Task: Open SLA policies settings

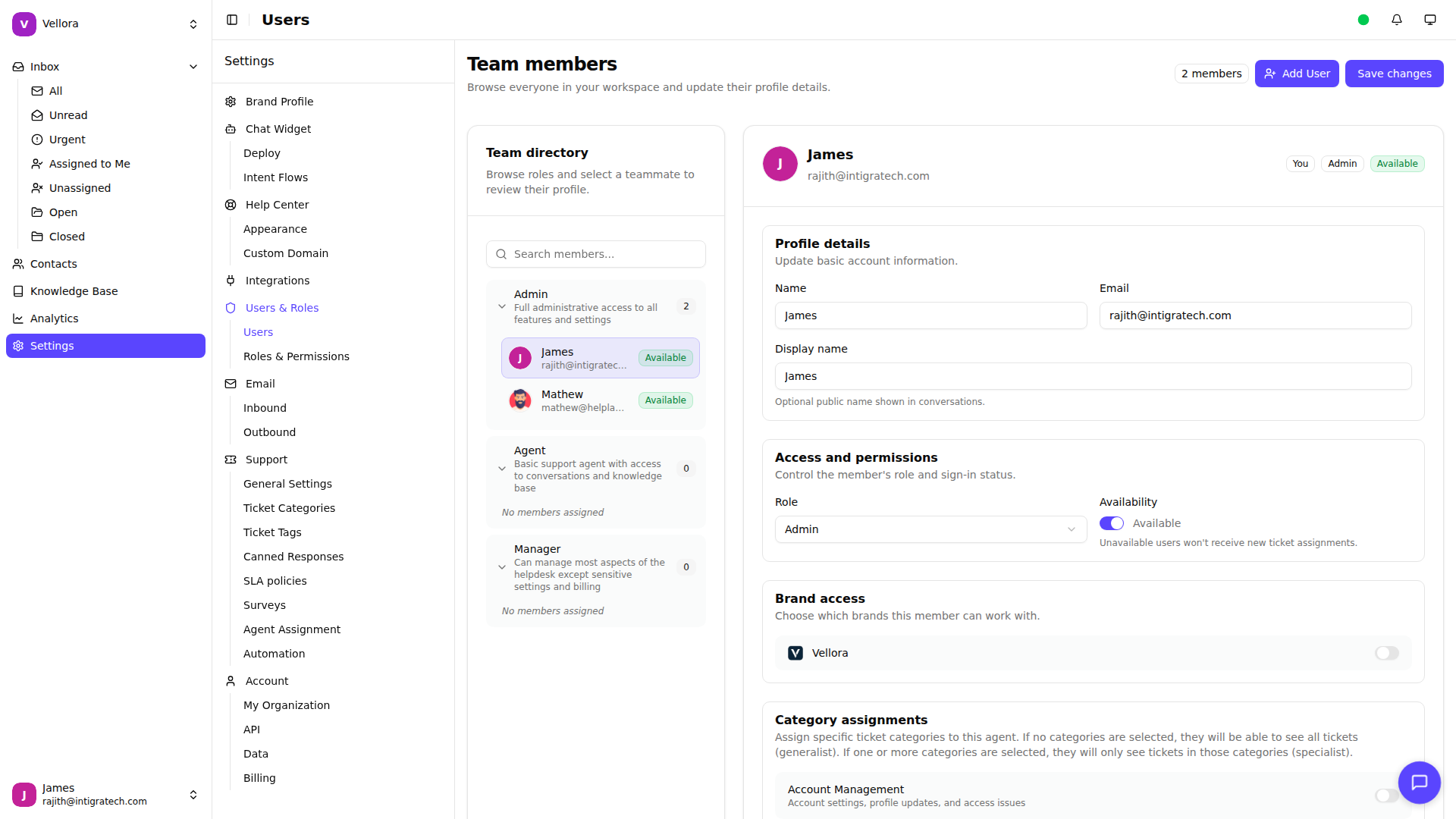Action: [x=275, y=581]
